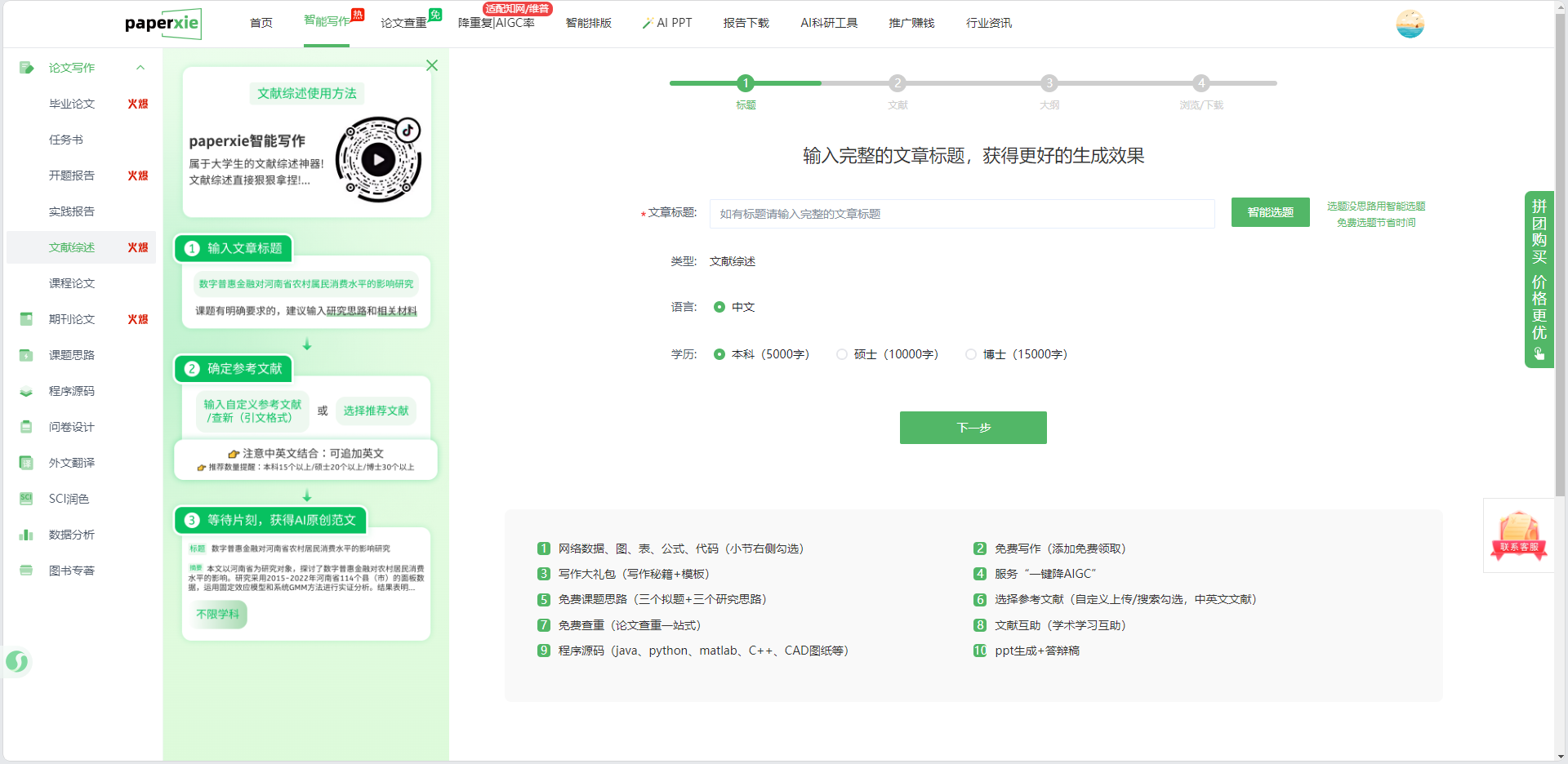This screenshot has height=764, width=1568.
Task: Click the 期刊论文 sidebar icon
Action: point(26,319)
